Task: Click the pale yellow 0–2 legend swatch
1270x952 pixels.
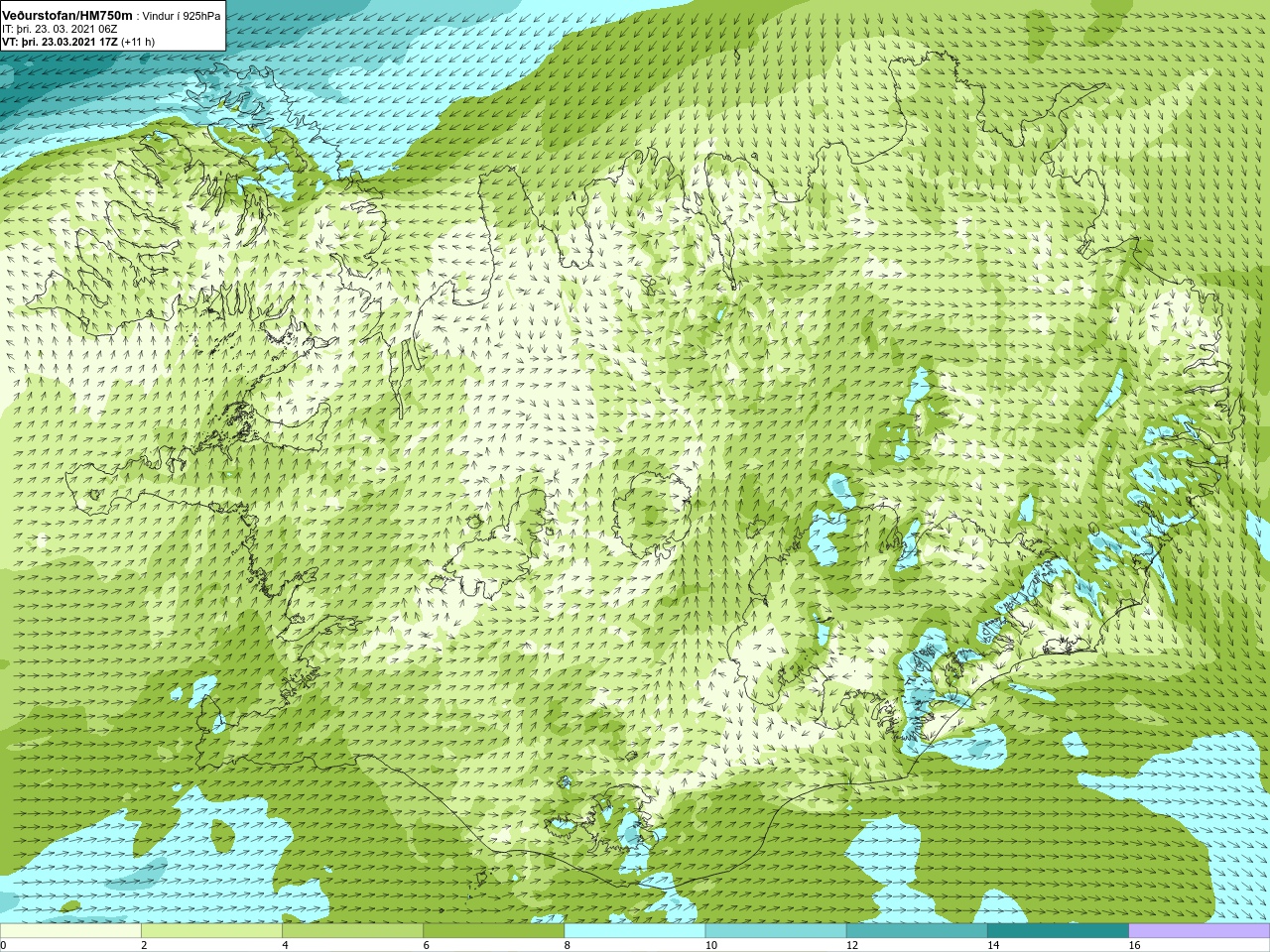Action: pos(70,931)
